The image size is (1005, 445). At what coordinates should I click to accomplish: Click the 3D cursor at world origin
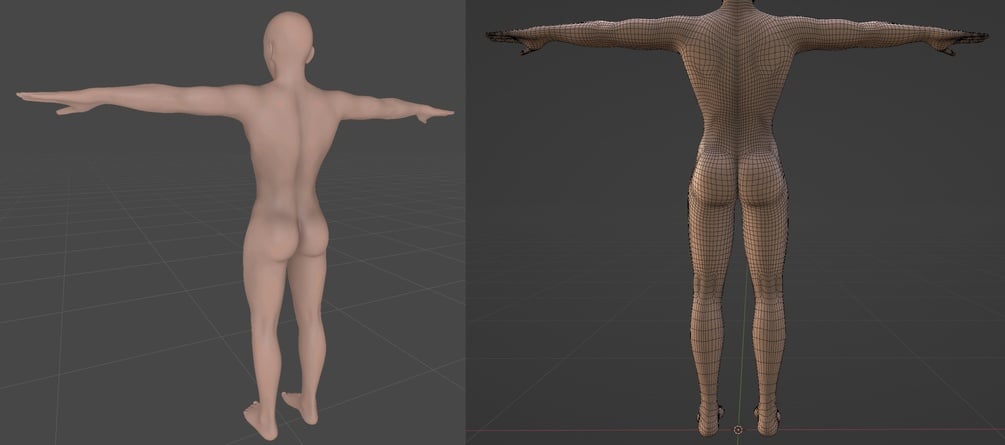pyautogui.click(x=738, y=430)
